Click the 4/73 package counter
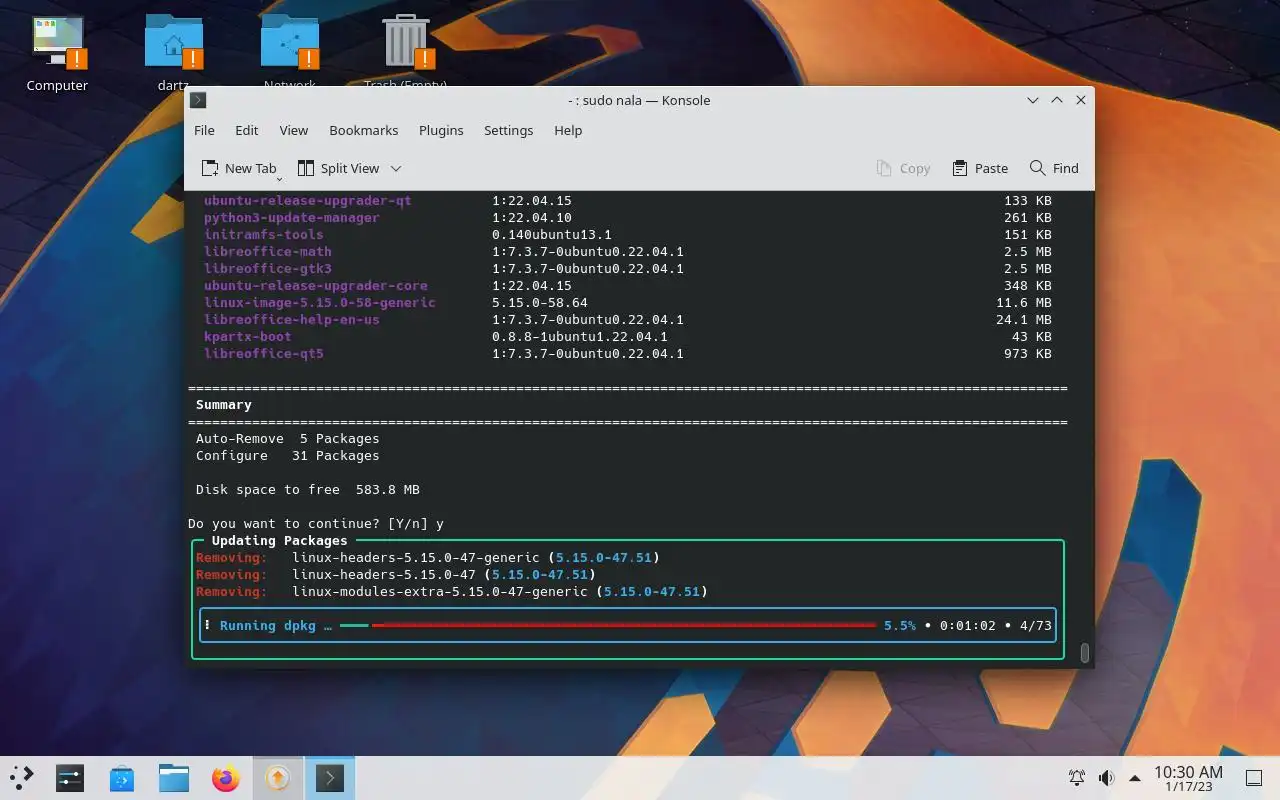The image size is (1280, 800). pos(1036,625)
